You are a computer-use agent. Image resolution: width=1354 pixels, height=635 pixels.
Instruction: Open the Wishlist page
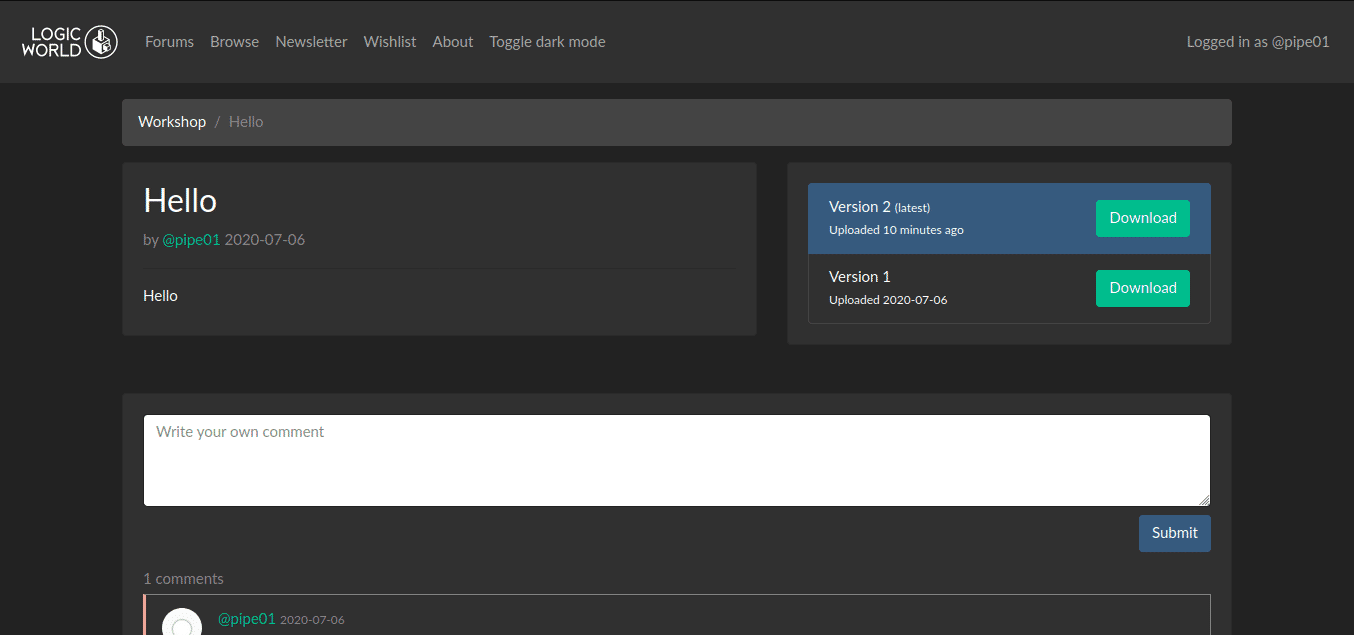pyautogui.click(x=390, y=42)
